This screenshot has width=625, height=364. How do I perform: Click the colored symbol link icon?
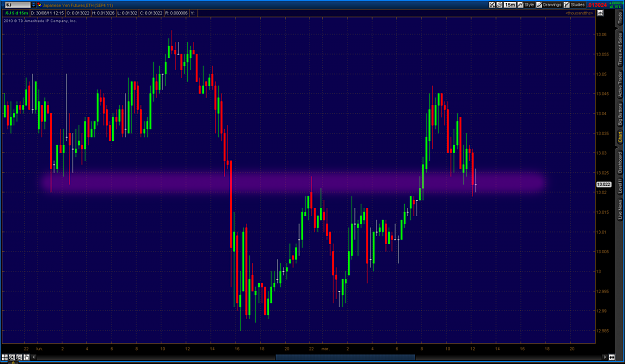(x=39, y=5)
